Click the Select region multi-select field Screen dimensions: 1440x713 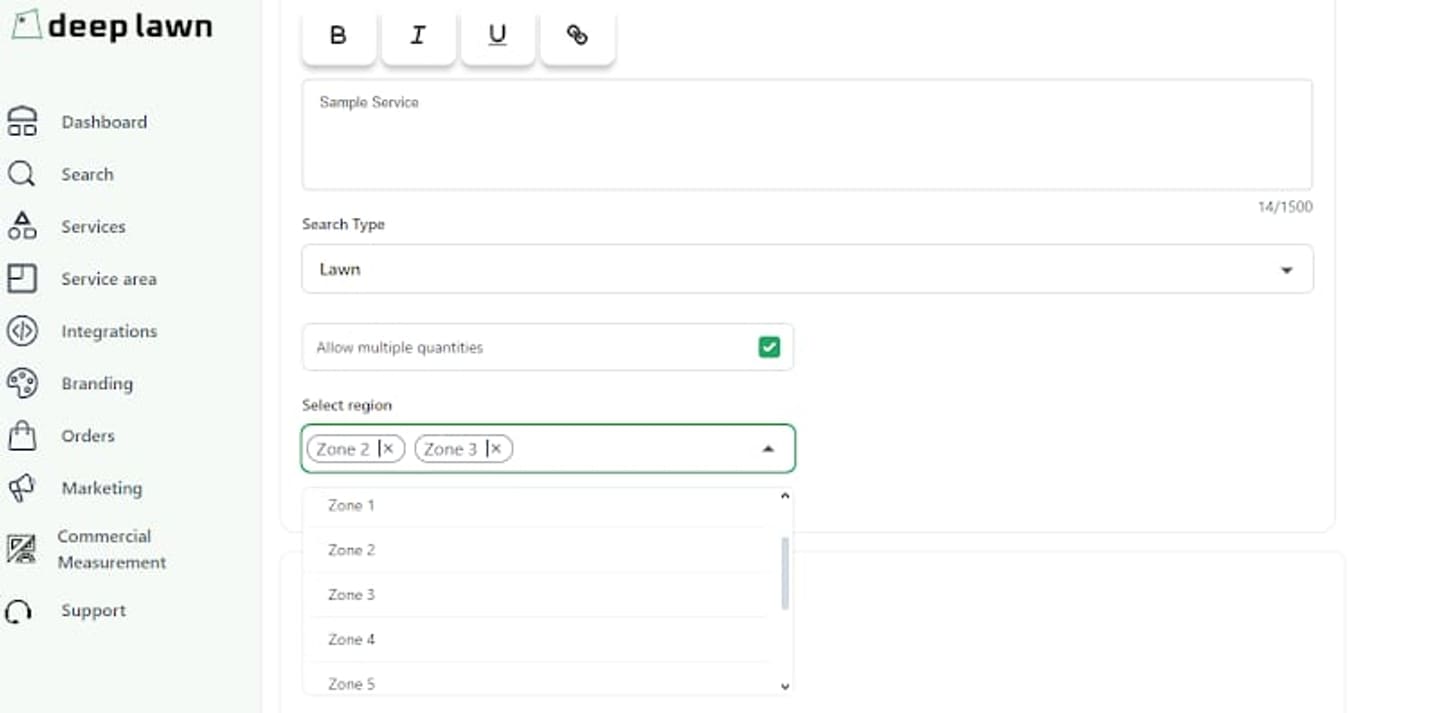[x=548, y=449]
